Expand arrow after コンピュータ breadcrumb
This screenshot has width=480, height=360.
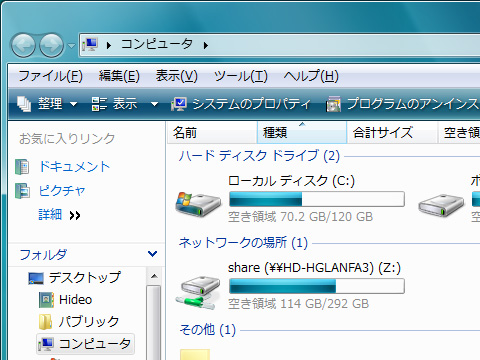(x=206, y=45)
